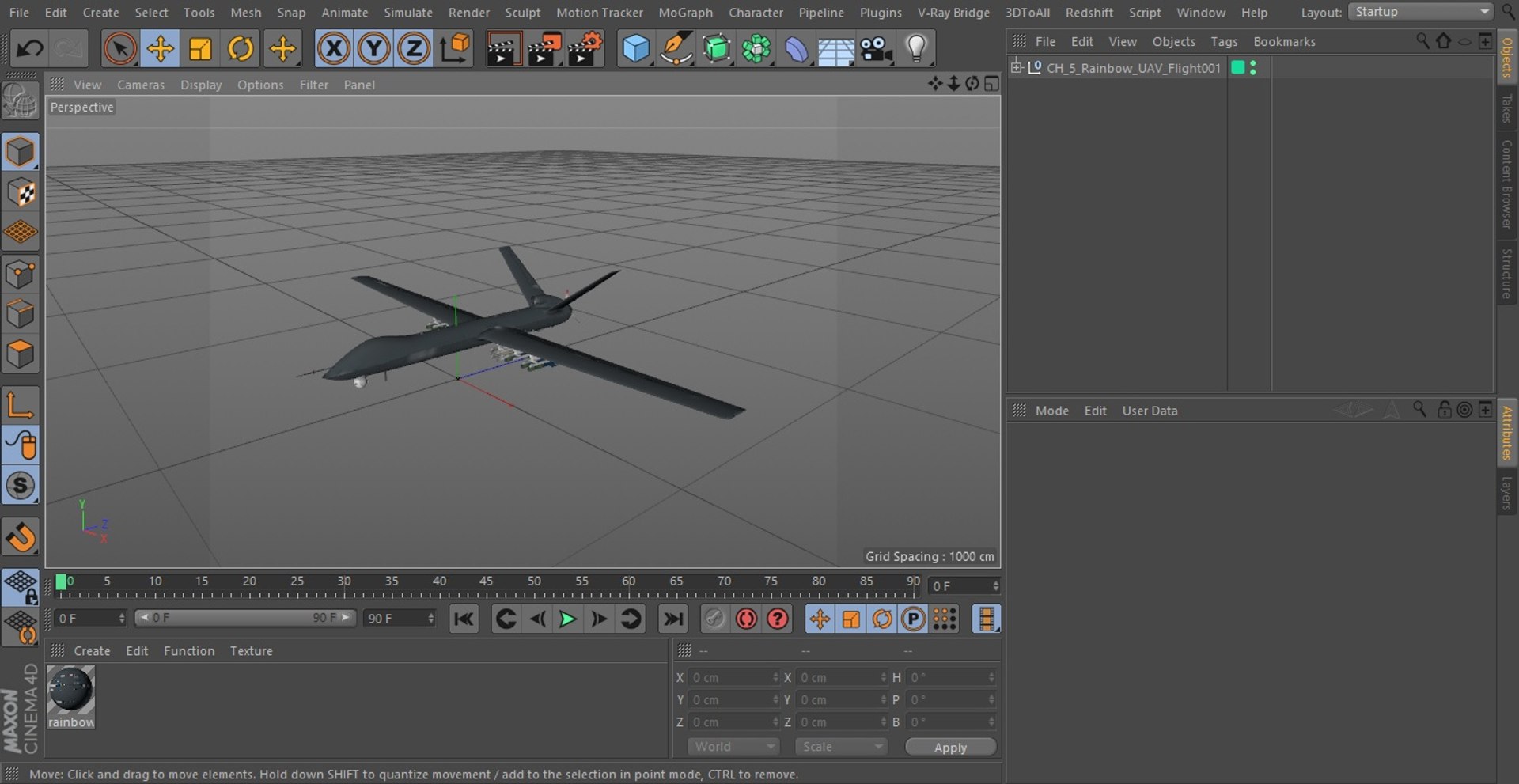
Task: Open the Timeline film strip icon
Action: 986,619
